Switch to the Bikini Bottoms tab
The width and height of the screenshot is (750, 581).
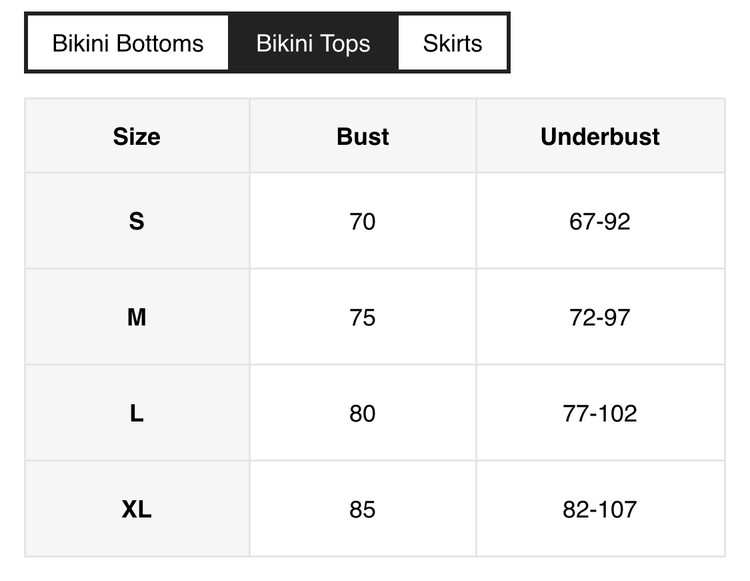click(x=128, y=44)
